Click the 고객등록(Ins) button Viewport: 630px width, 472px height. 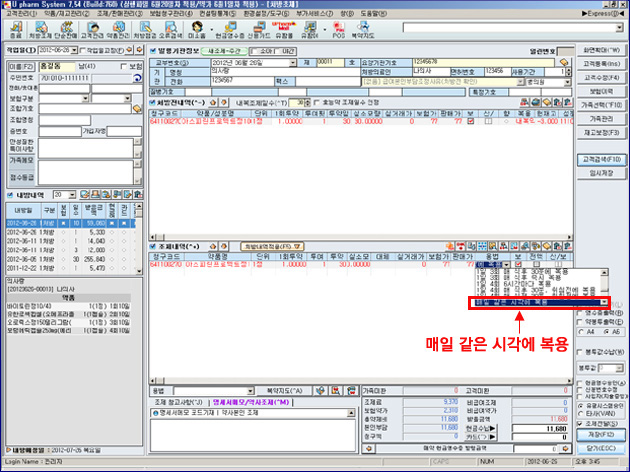coord(601,63)
